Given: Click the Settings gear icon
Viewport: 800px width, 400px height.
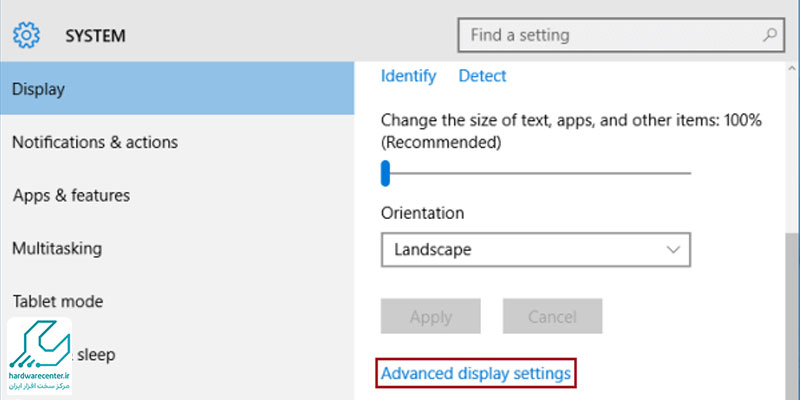Looking at the screenshot, I should 26,36.
